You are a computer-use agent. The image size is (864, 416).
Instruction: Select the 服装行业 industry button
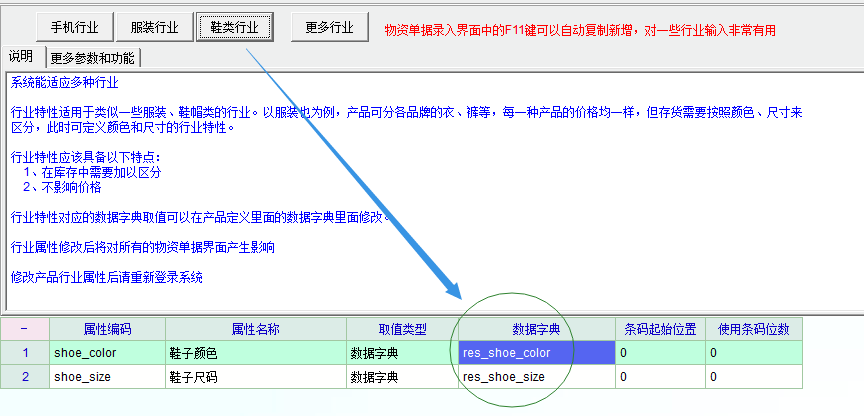pyautogui.click(x=154, y=27)
